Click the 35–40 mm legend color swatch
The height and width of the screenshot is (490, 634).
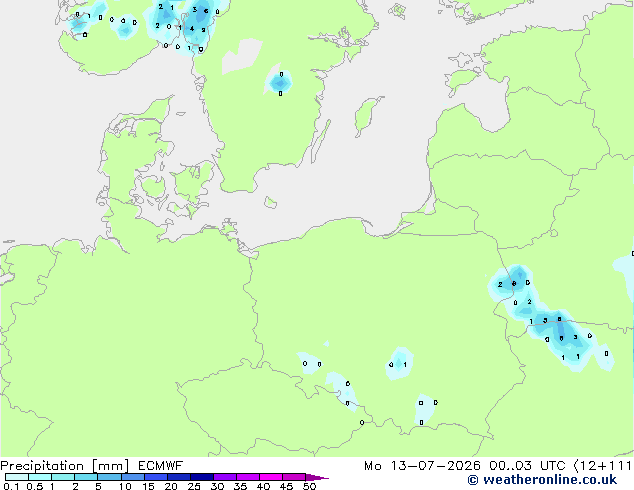(247, 477)
